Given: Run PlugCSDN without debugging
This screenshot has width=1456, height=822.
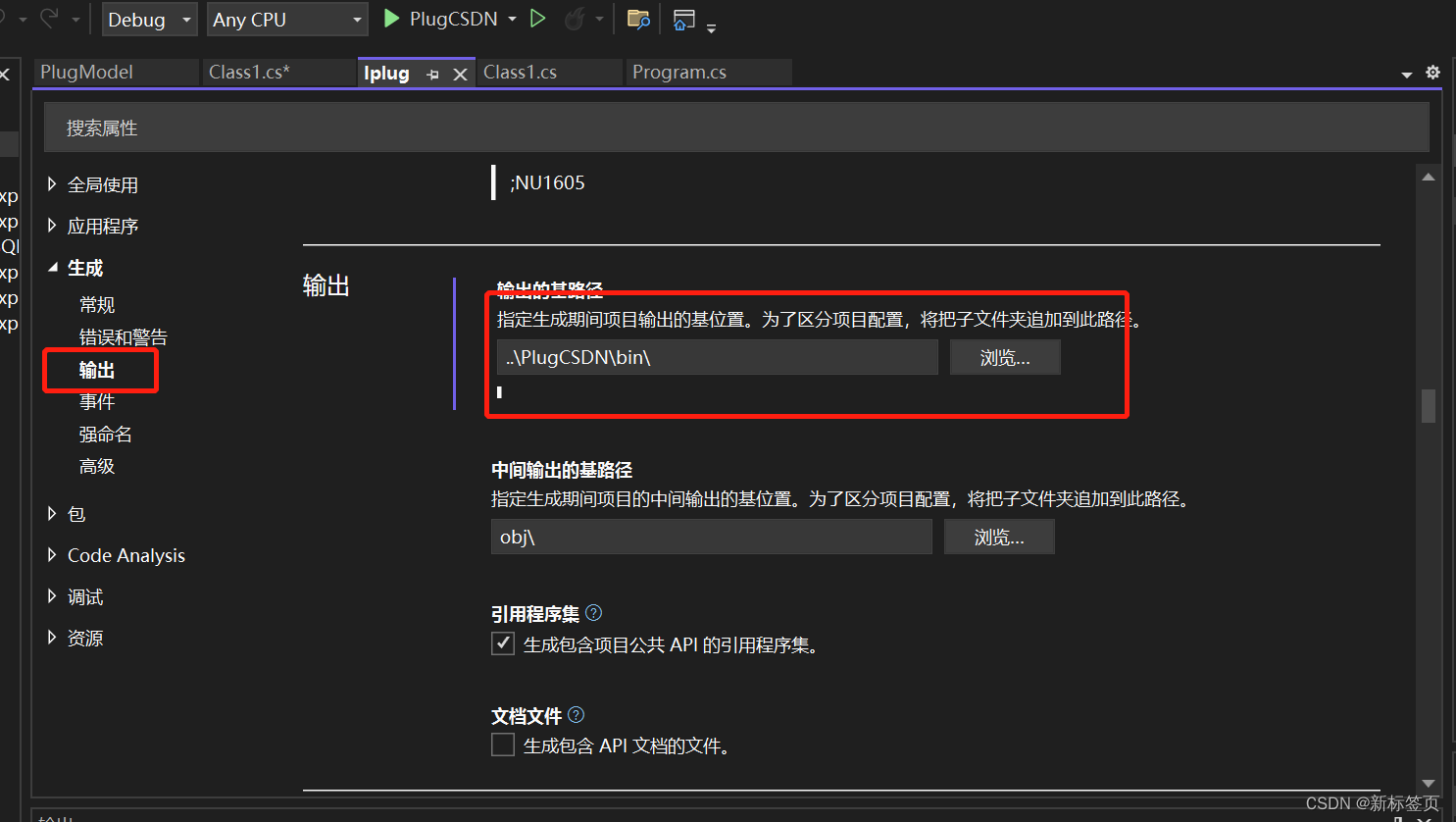Looking at the screenshot, I should coord(538,18).
